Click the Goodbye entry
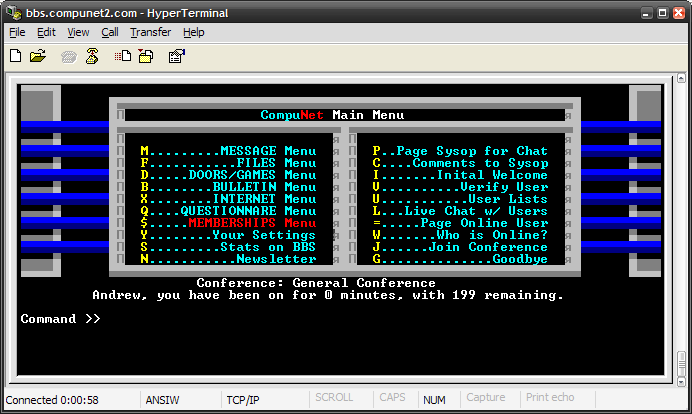Image resolution: width=692 pixels, height=414 pixels. tap(460, 259)
